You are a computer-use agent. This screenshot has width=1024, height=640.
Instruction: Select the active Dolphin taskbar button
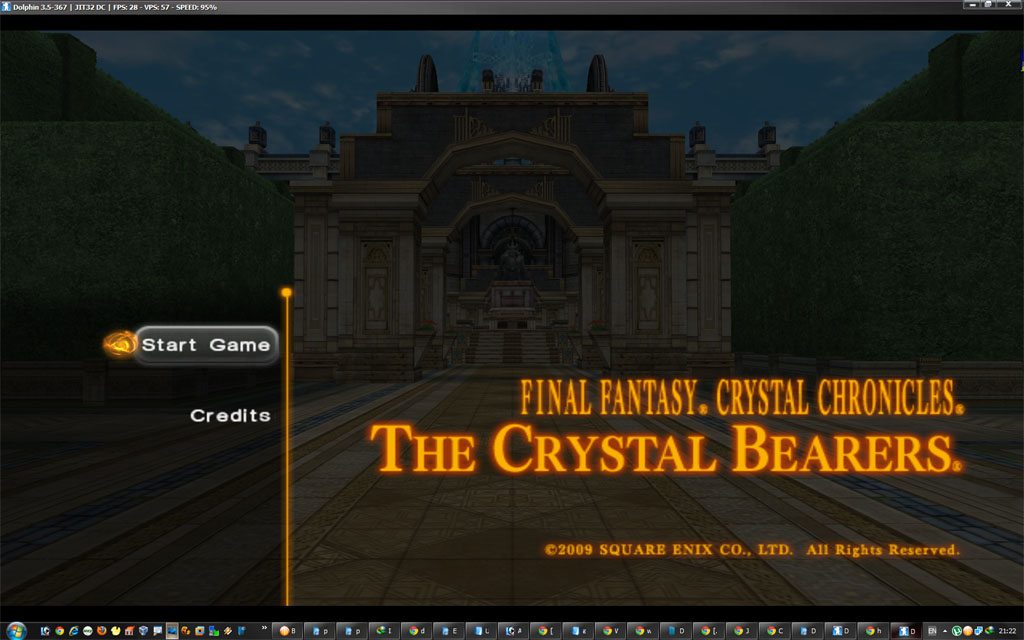click(905, 631)
